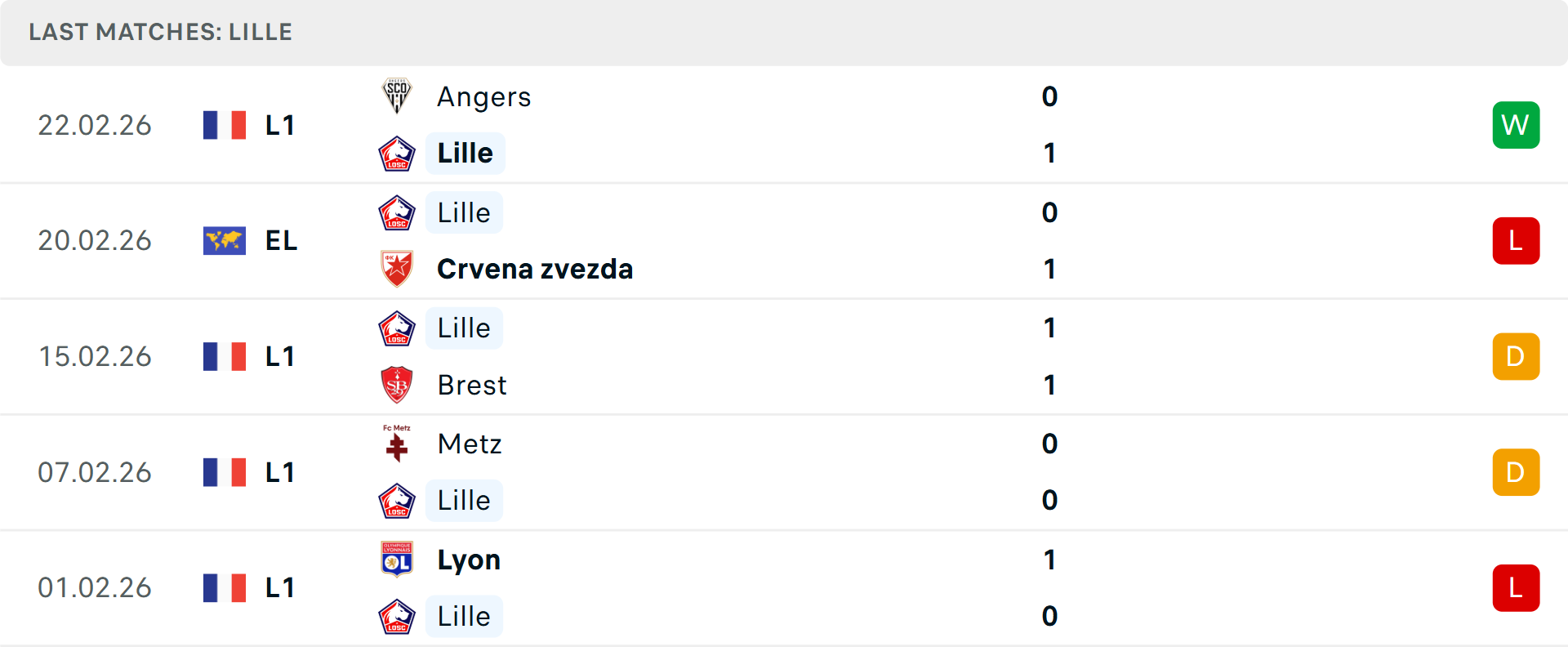This screenshot has height=647, width=1568.
Task: Click the 01.02.26 match date
Action: [x=95, y=588]
